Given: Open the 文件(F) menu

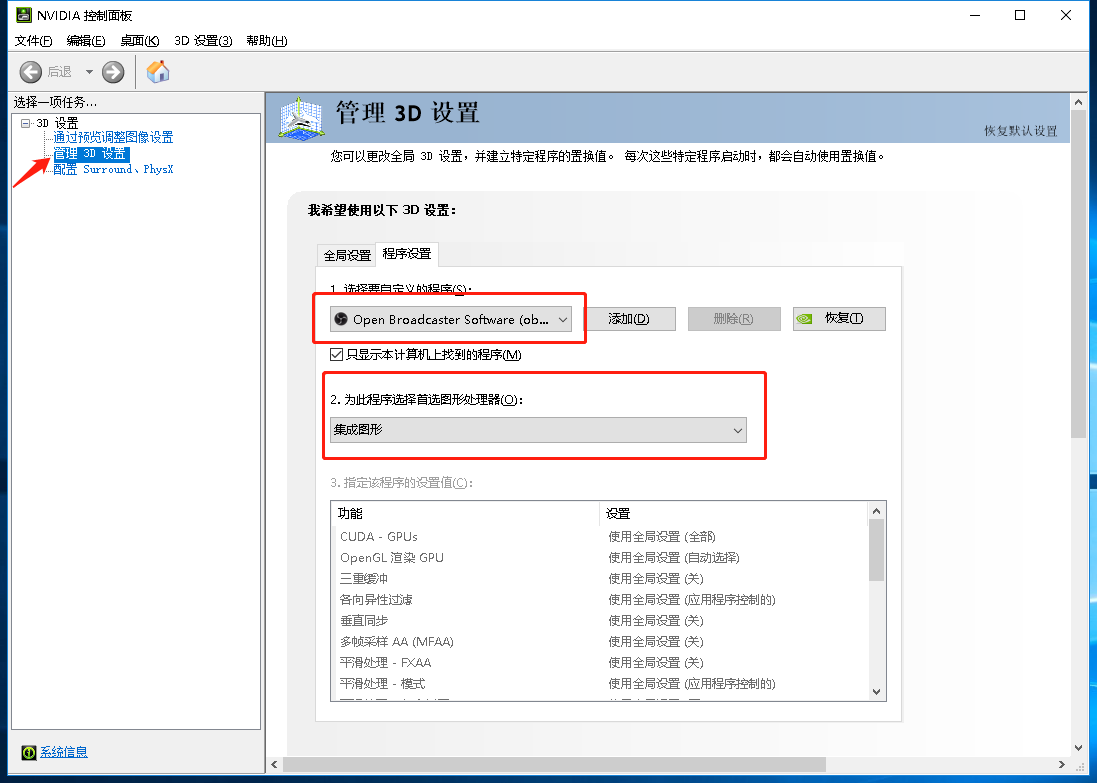Looking at the screenshot, I should coord(34,41).
